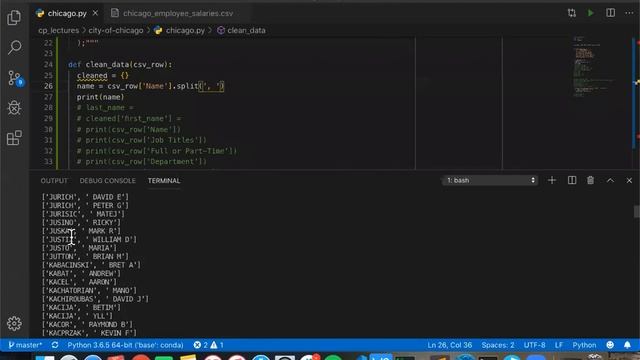Viewport: 640px width, 360px height.
Task: Open the Explorer view in the activity bar
Action: click(14, 17)
